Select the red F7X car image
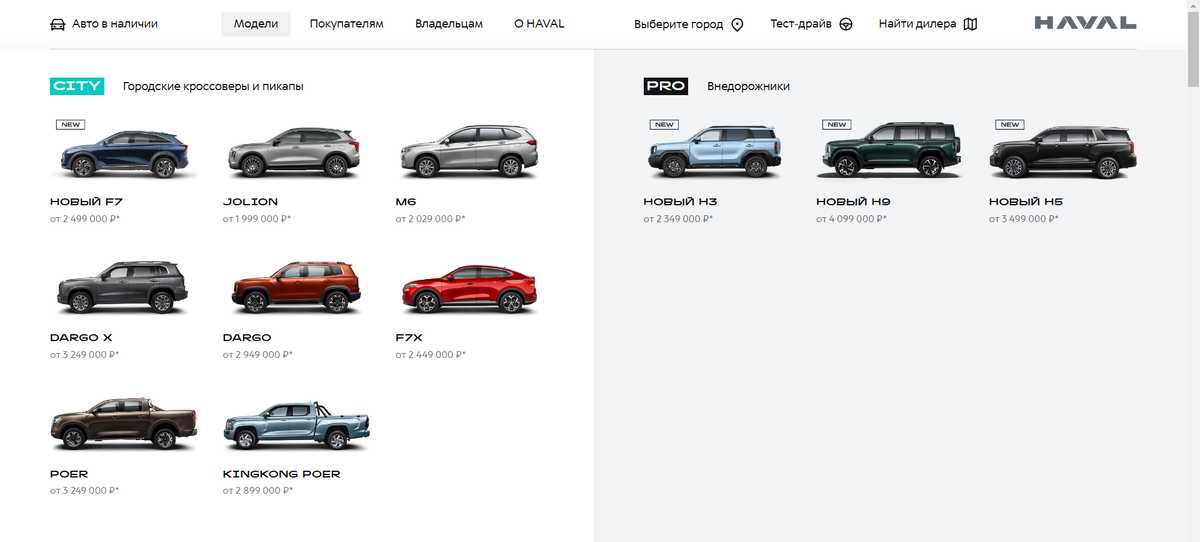This screenshot has width=1200, height=542. [468, 290]
